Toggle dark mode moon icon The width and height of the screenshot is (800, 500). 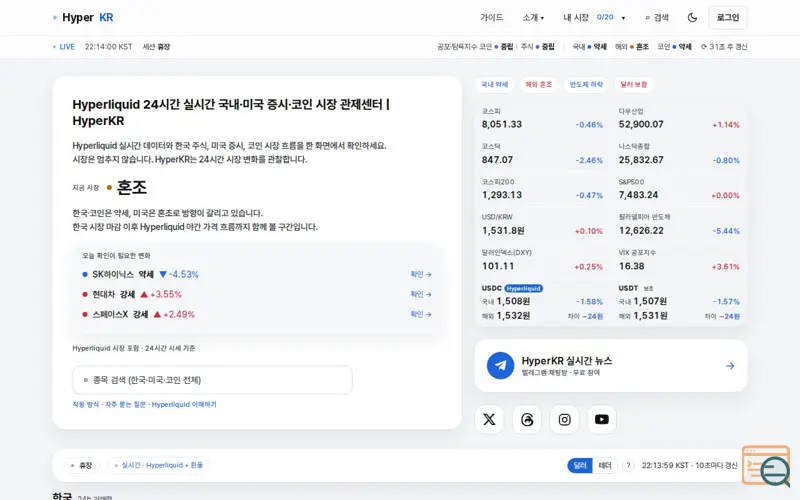pyautogui.click(x=692, y=17)
